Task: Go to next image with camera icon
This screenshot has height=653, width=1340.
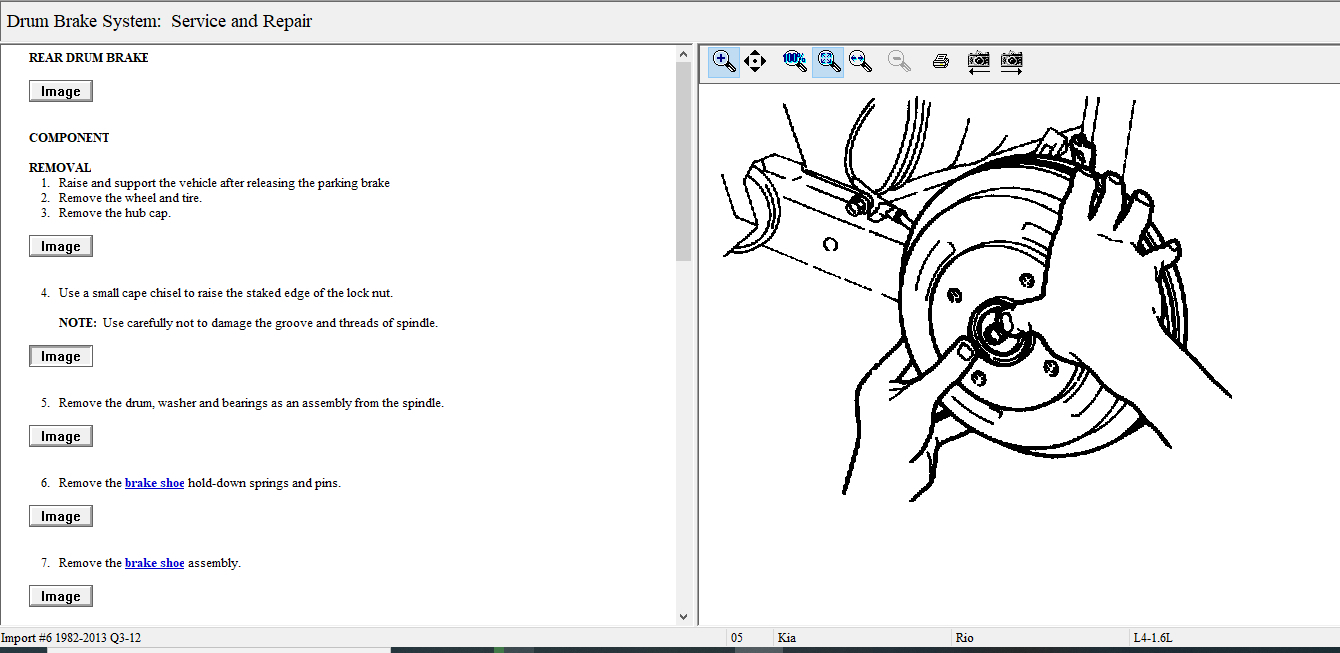Action: point(1012,61)
